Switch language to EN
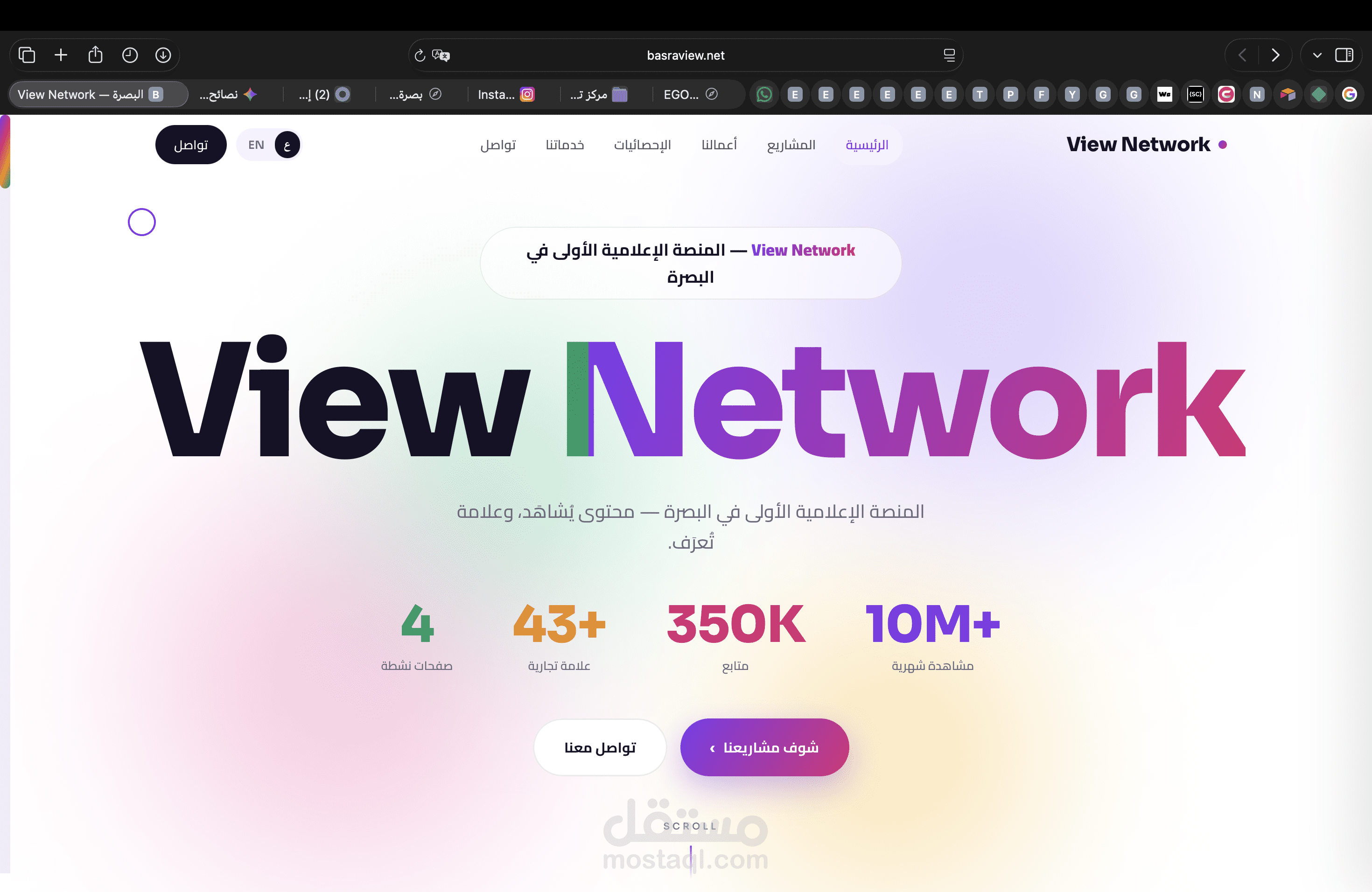Screen dimensions: 1372x892 pyautogui.click(x=256, y=145)
